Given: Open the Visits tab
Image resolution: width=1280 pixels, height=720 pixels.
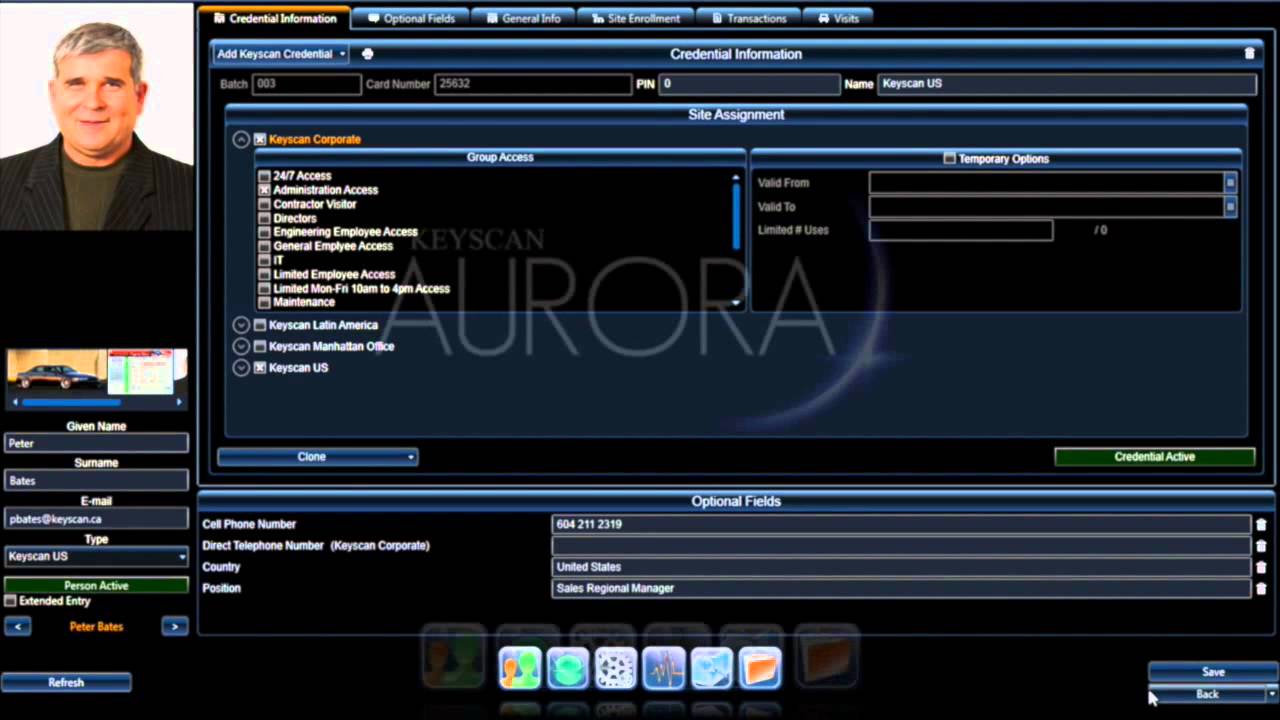Looking at the screenshot, I should pos(838,18).
